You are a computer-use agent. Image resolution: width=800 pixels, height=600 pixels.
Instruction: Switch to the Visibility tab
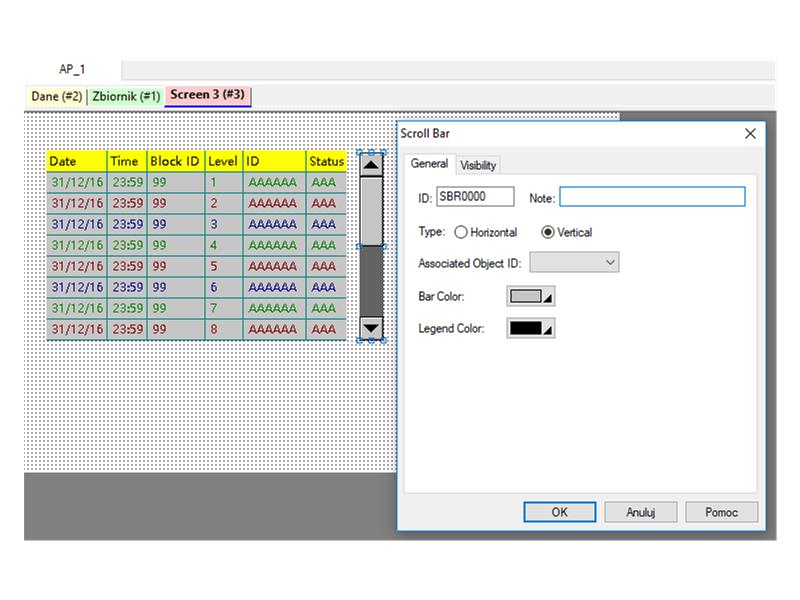click(x=478, y=165)
